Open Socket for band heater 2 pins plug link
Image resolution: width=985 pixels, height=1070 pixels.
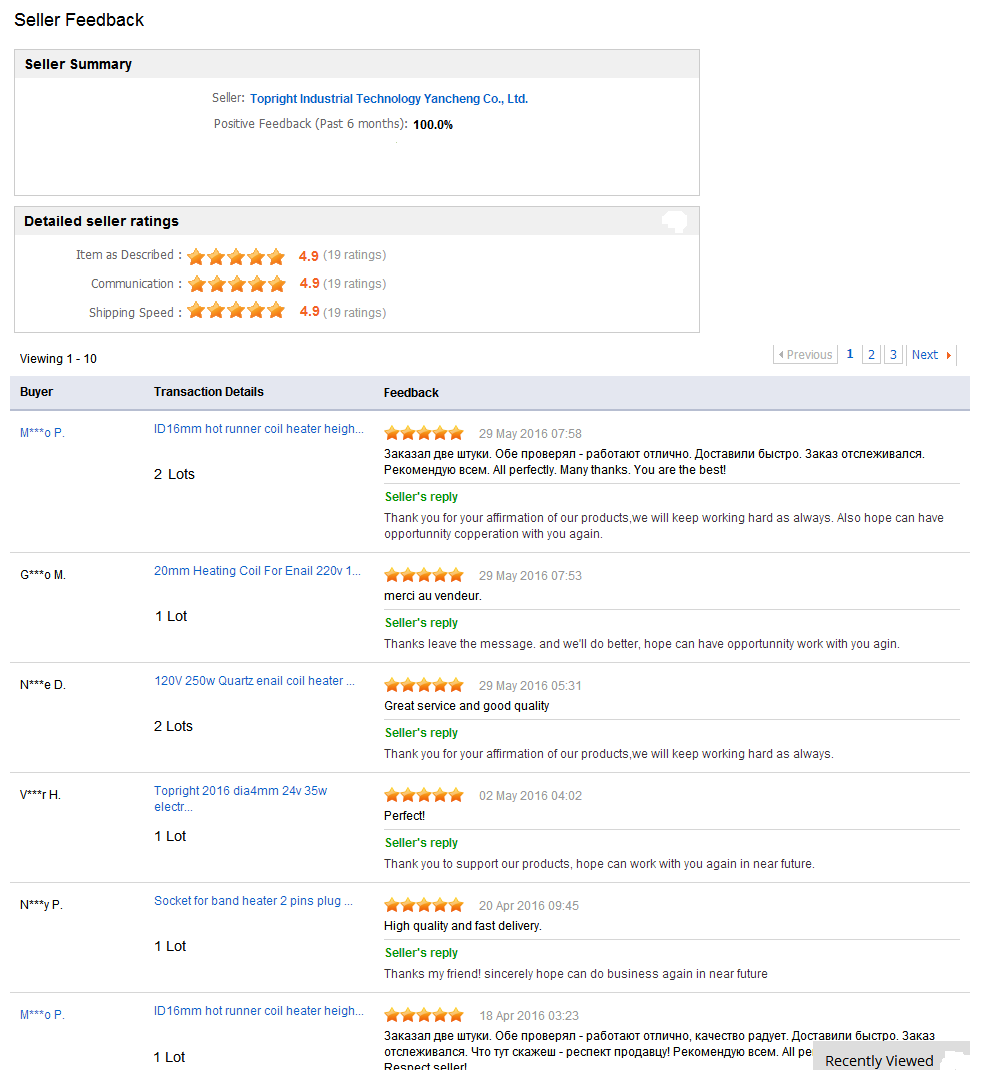point(253,901)
